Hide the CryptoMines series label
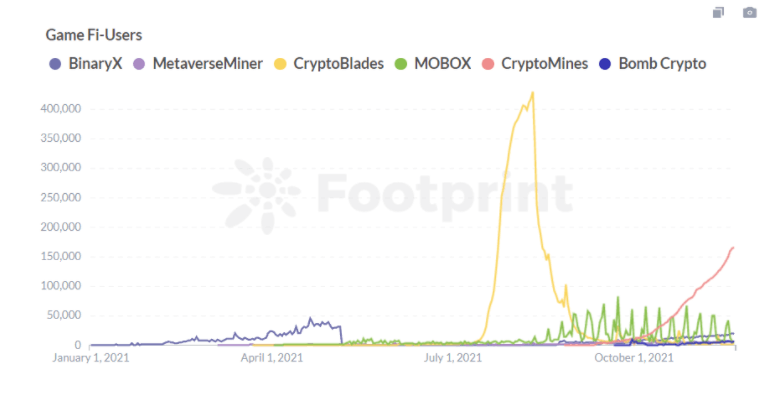 coord(544,64)
